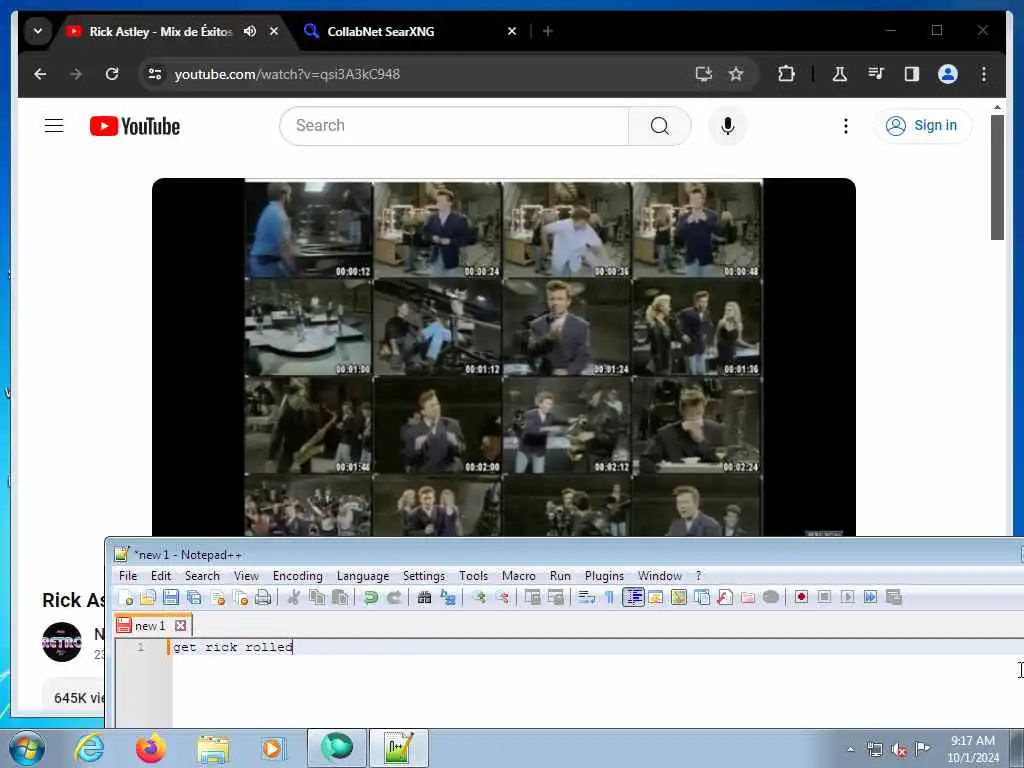This screenshot has width=1024, height=768.
Task: Toggle the Chrome side panel icon
Action: click(912, 74)
